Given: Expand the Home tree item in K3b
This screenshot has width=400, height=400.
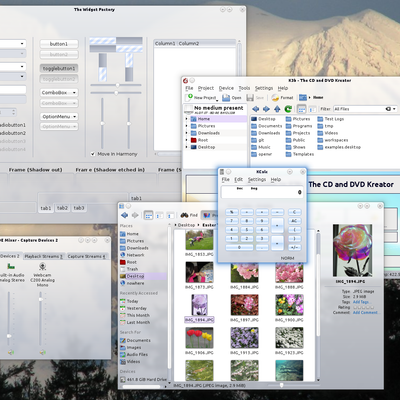Looking at the screenshot, I should [186, 119].
